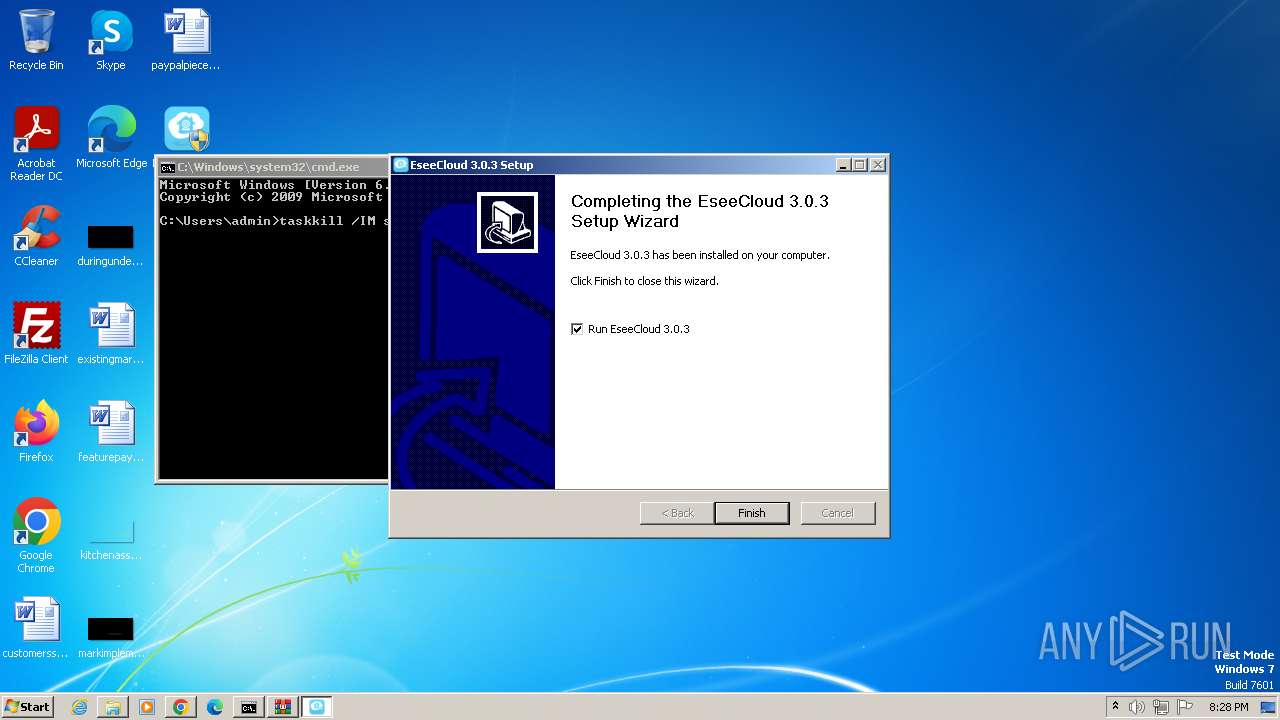The height and width of the screenshot is (720, 1280).
Task: Open Skype desktop shortcut
Action: 111,40
